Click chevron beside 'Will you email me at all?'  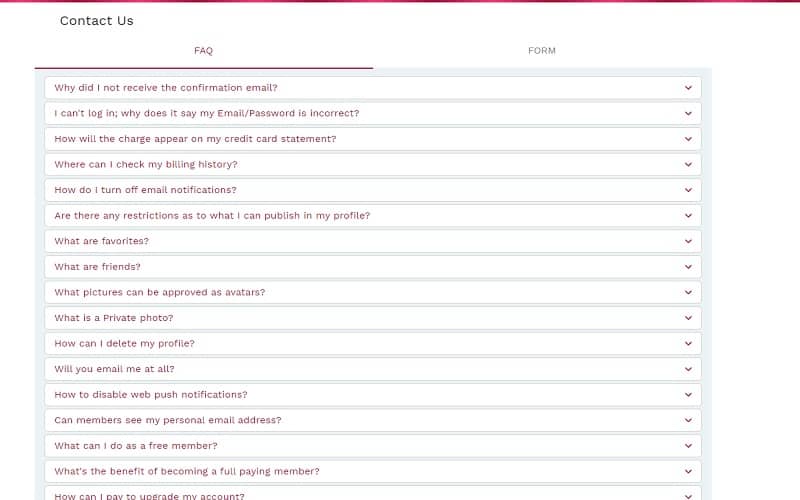pos(688,369)
